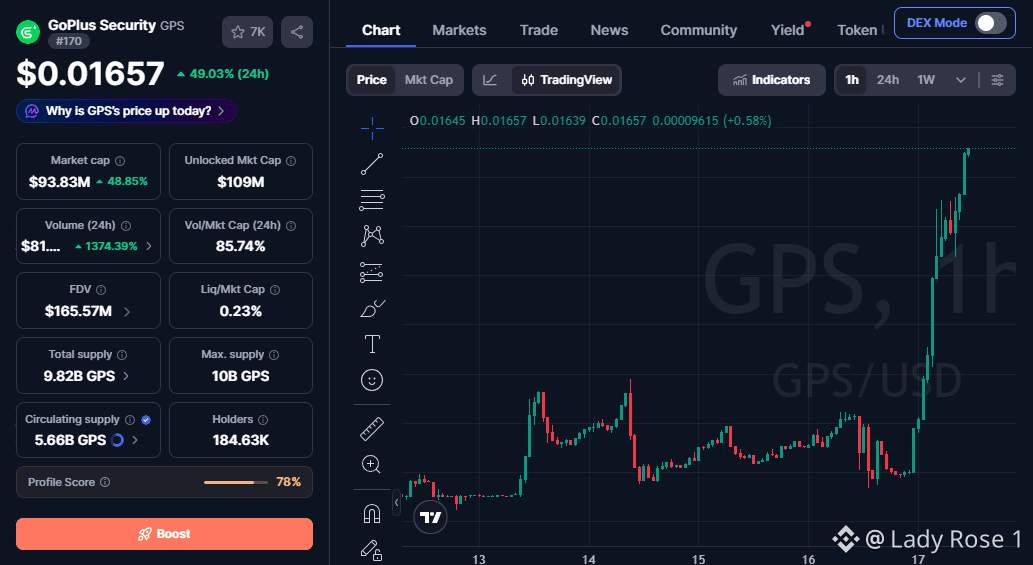Click the $0.01657 price value

click(x=90, y=73)
